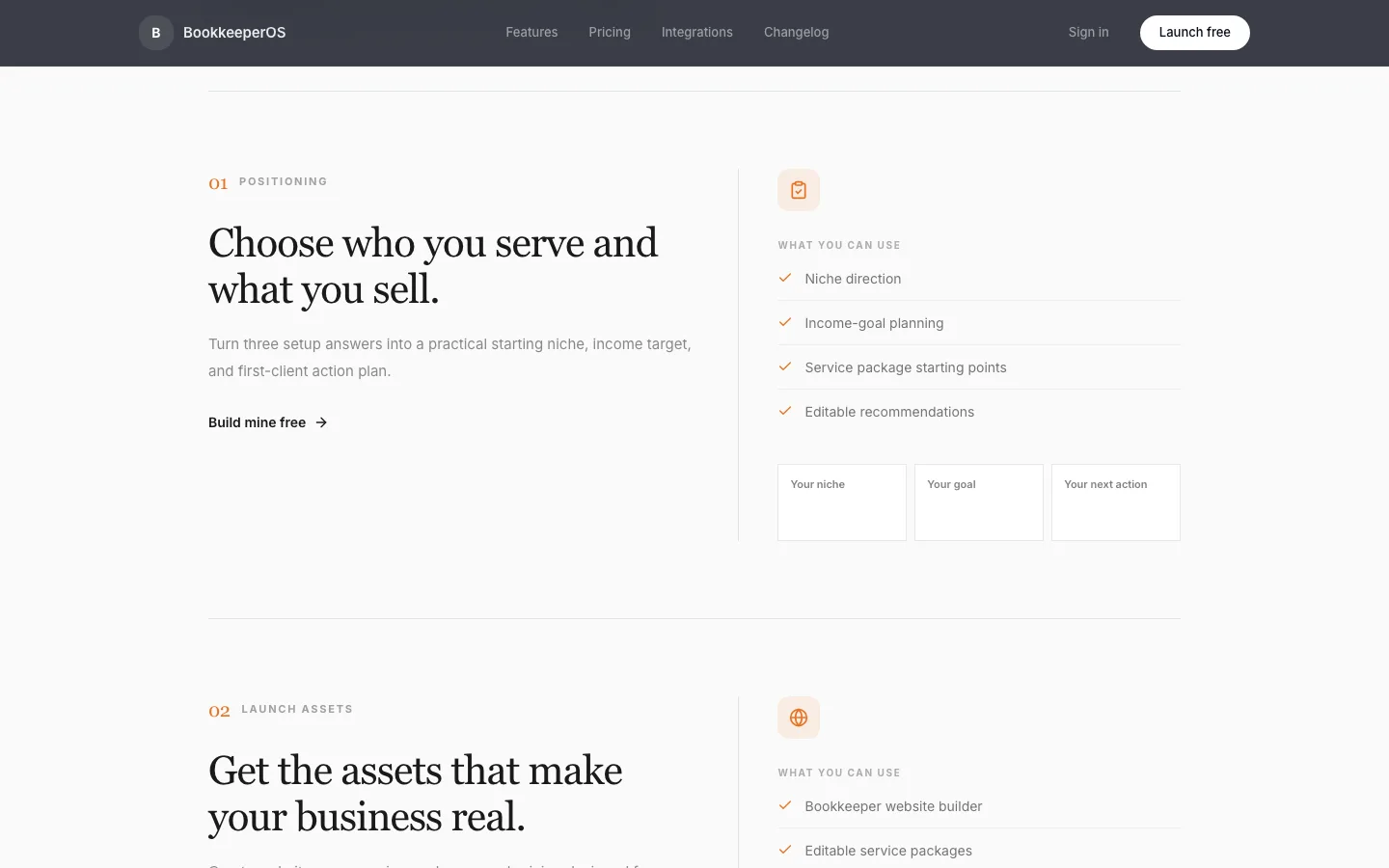Click the clipboard-check icon above Positioning features
Image resolution: width=1389 pixels, height=868 pixels.
click(799, 190)
